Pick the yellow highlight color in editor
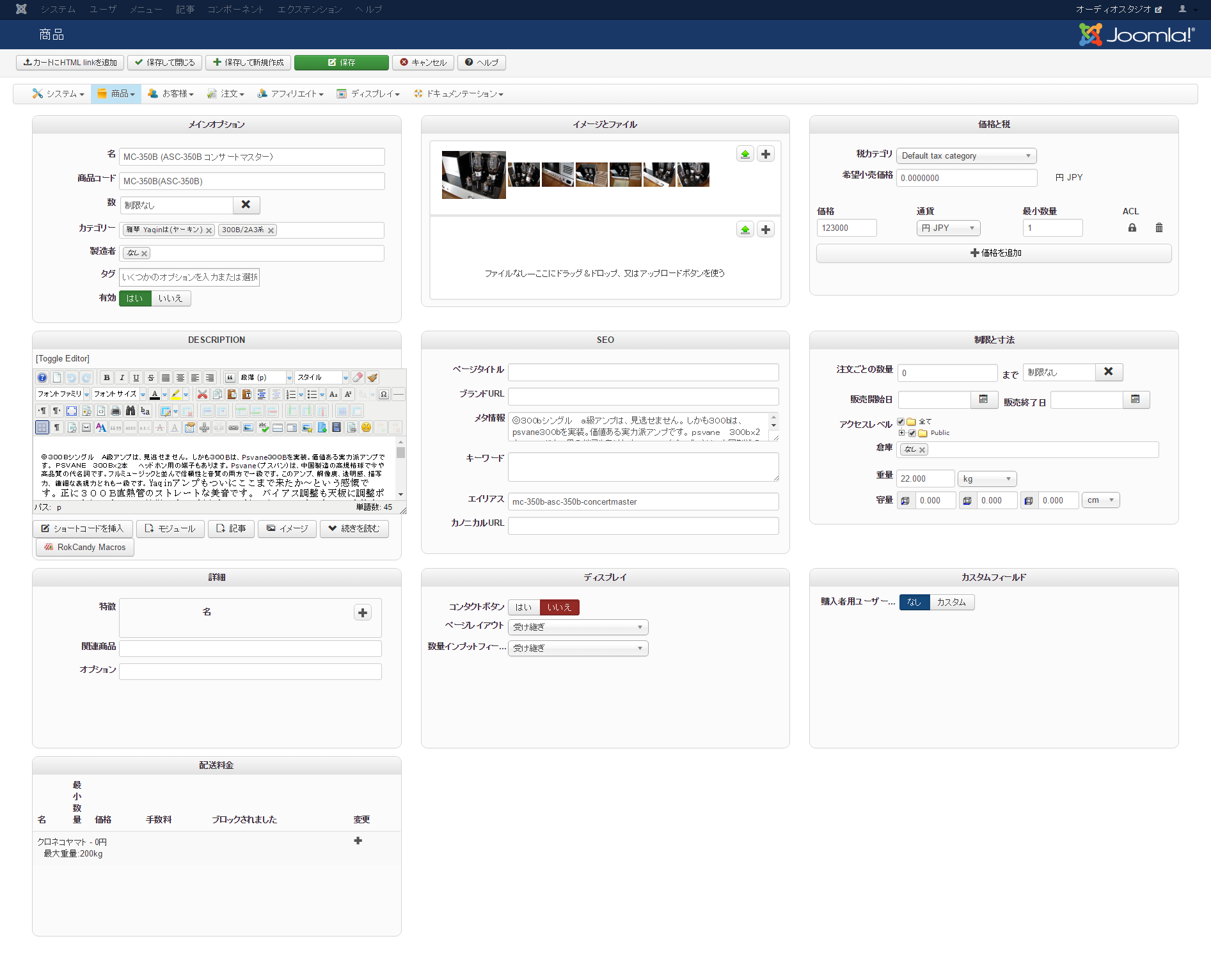 176,394
